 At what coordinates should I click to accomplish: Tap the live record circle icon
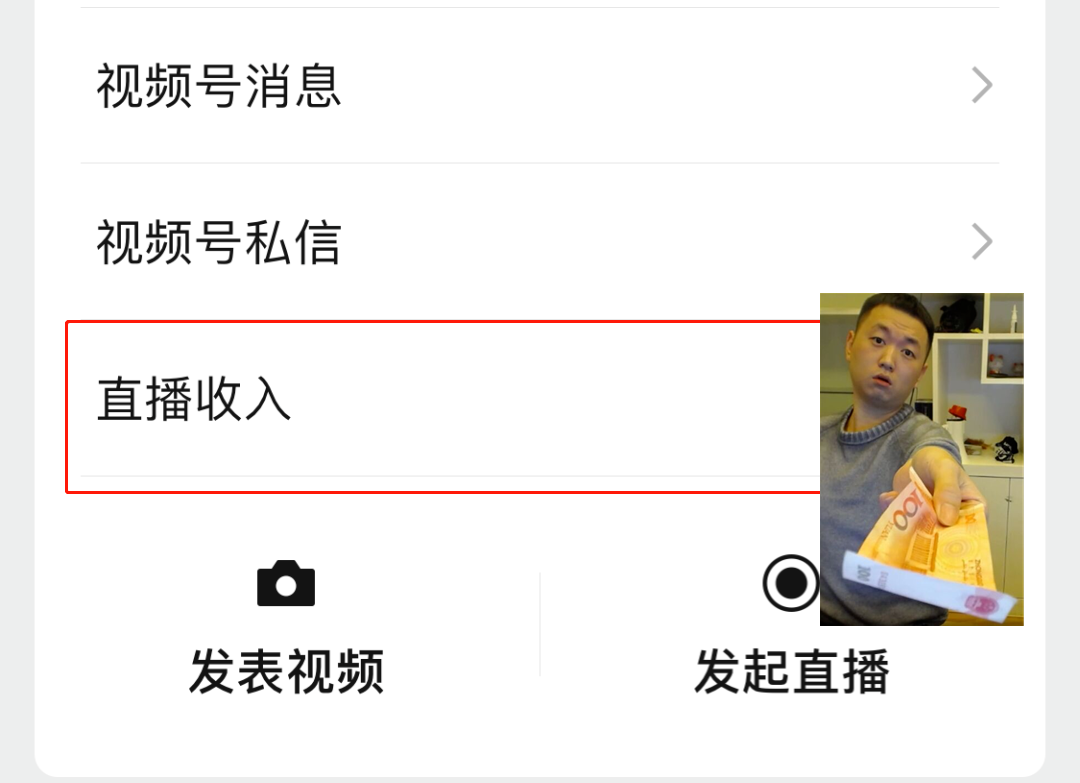pyautogui.click(x=791, y=583)
